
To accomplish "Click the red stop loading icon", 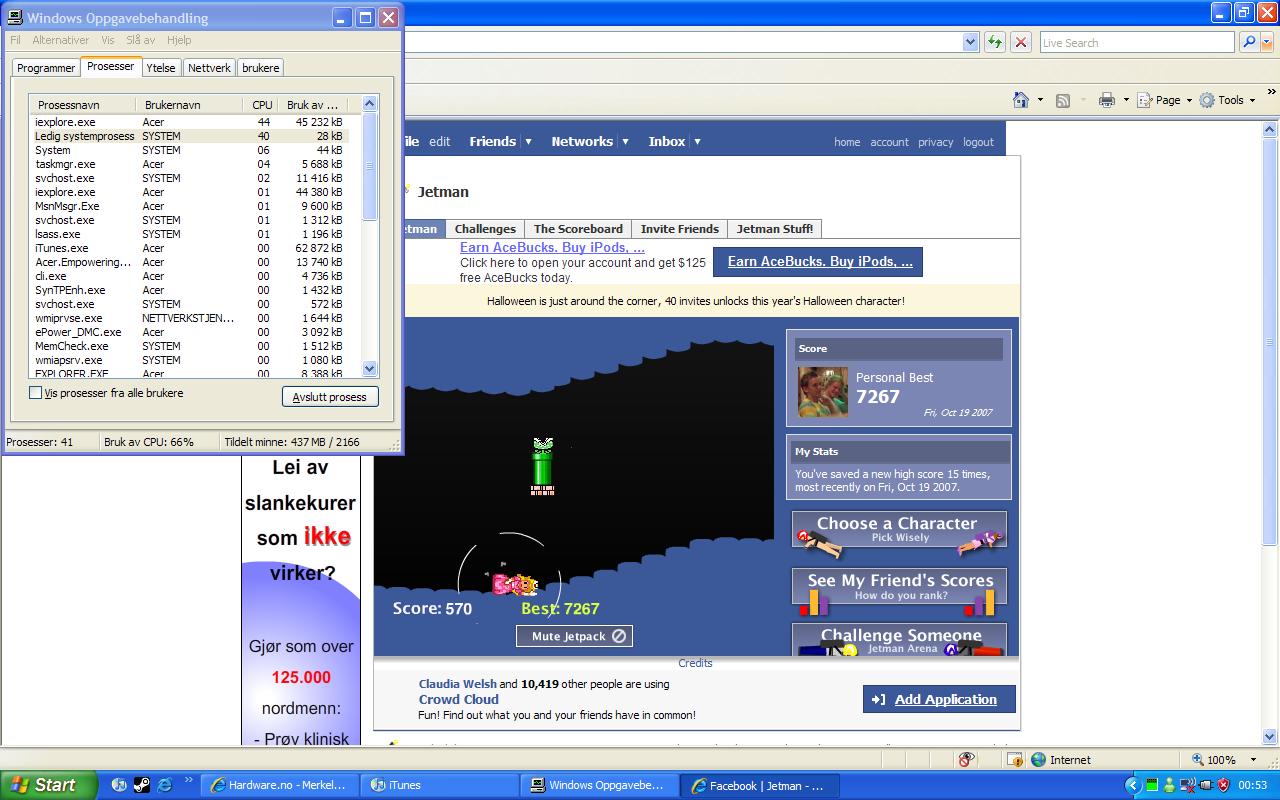I will click(x=1021, y=42).
